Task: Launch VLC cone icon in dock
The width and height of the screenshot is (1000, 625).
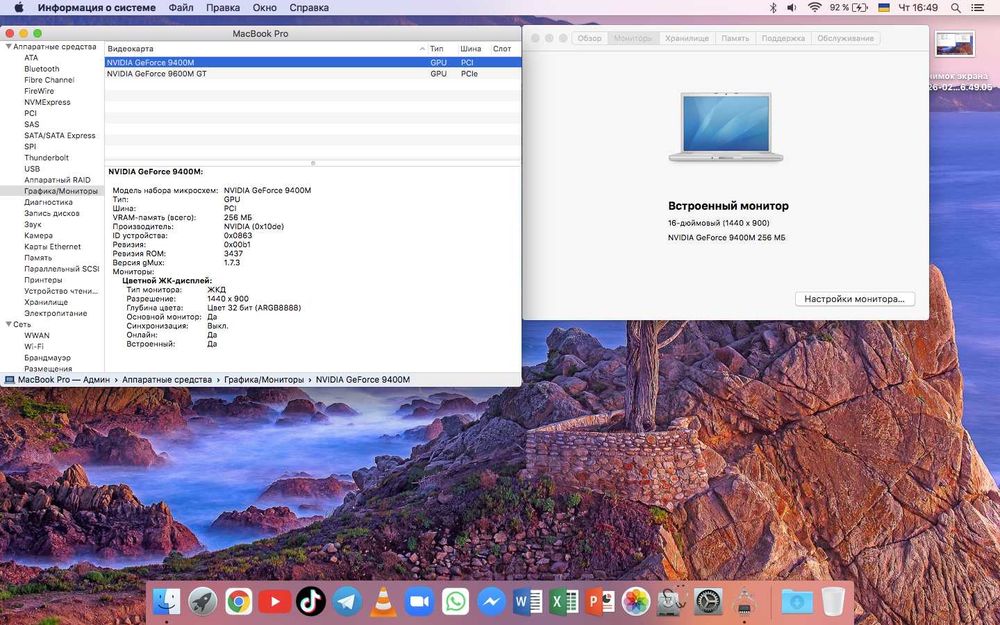Action: point(383,601)
